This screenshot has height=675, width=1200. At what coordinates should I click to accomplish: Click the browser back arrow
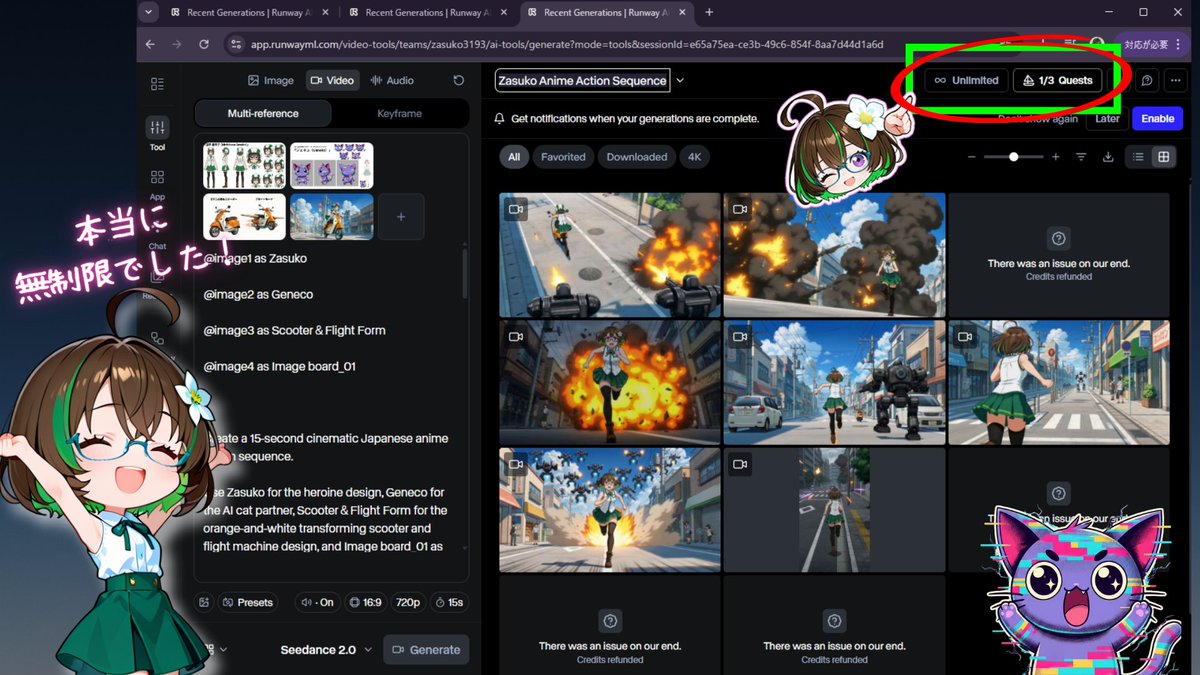click(x=150, y=44)
